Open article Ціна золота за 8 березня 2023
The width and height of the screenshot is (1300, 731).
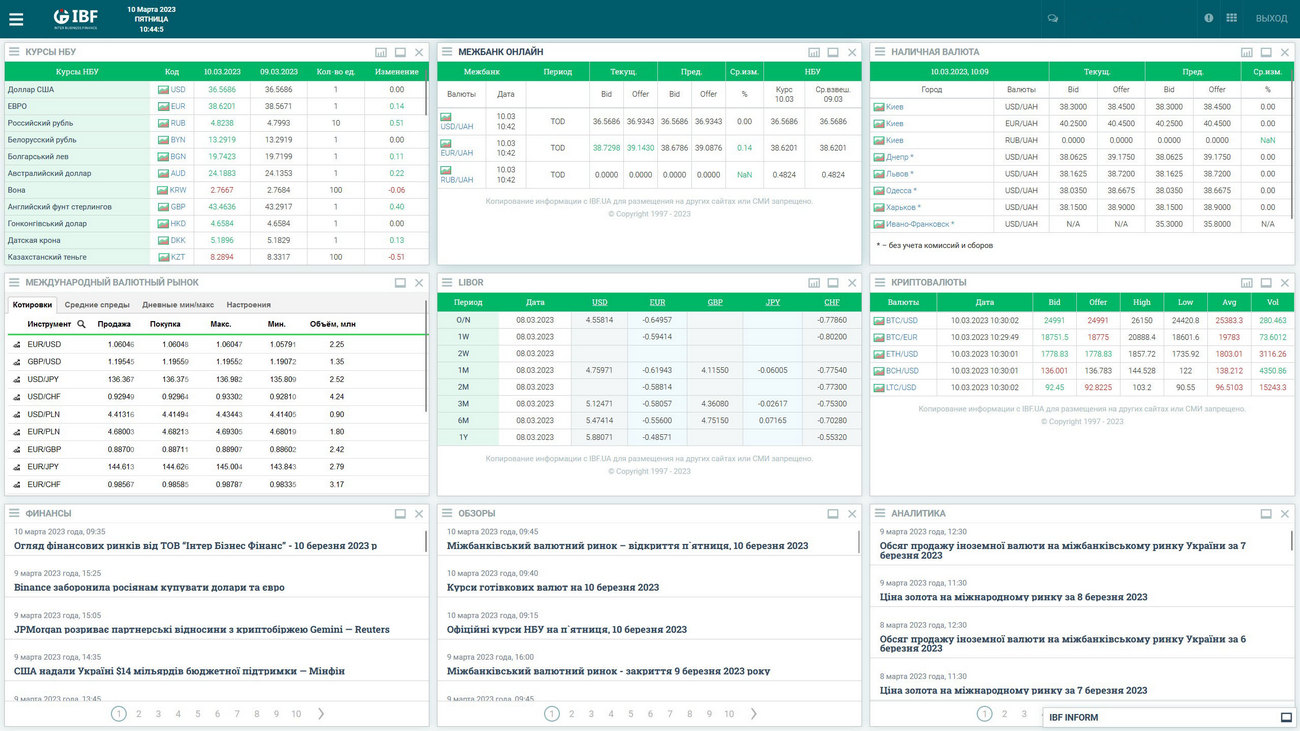[x=1014, y=597]
